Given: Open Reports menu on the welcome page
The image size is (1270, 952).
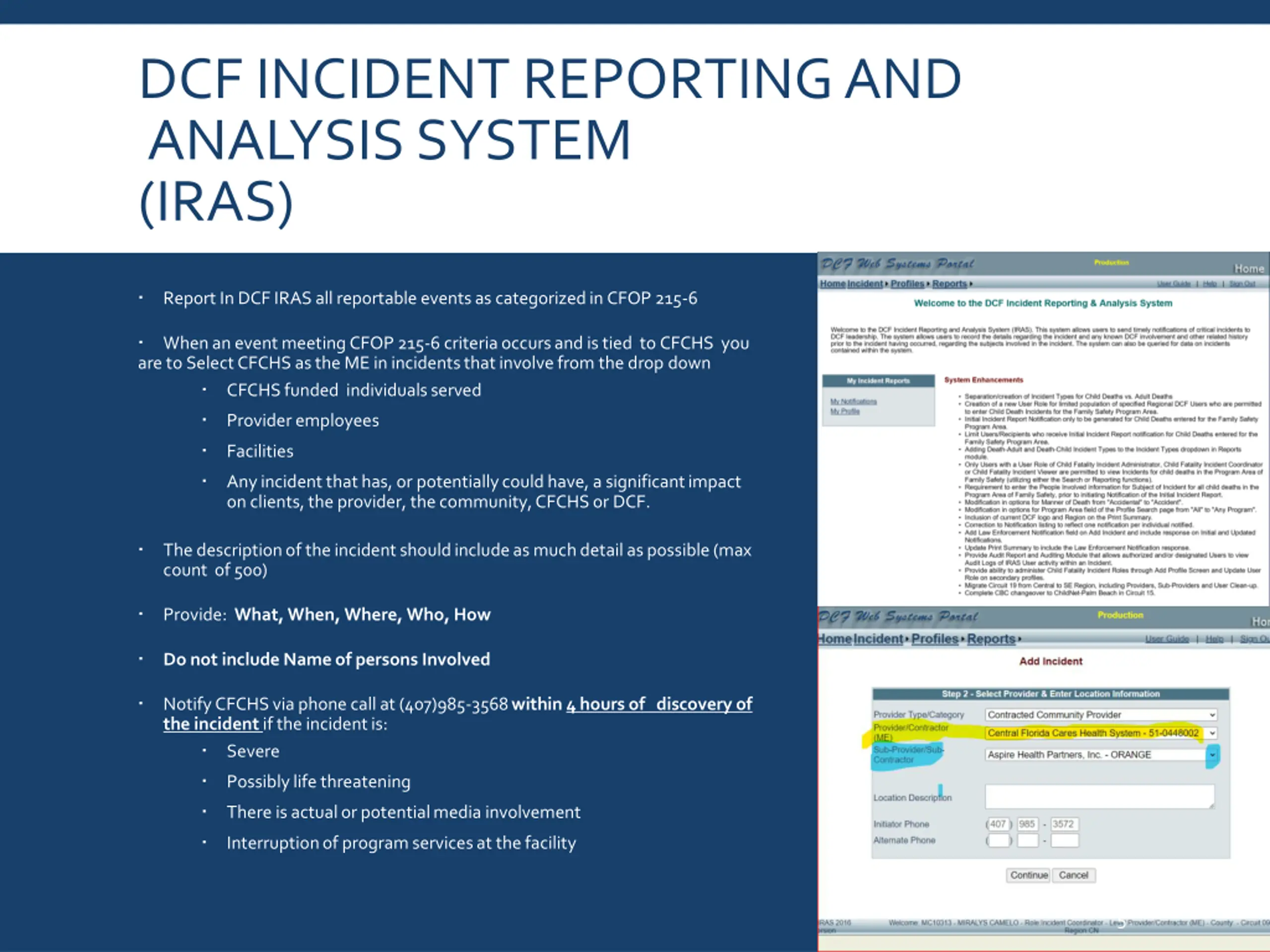Looking at the screenshot, I should point(950,284).
